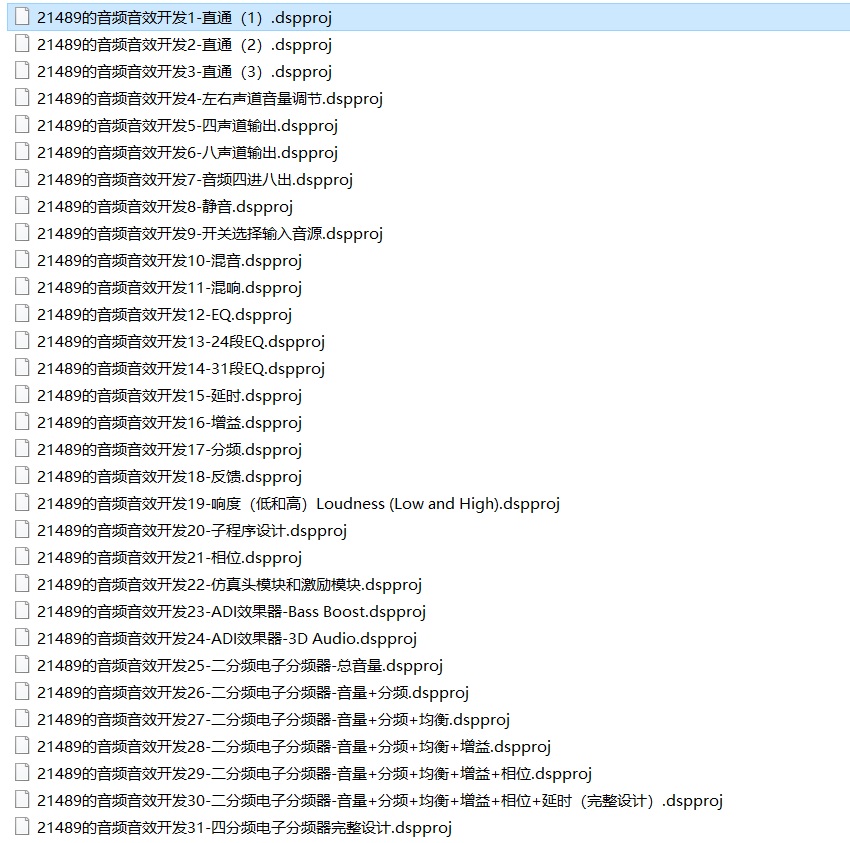Viewport: 850px width, 843px height.
Task: Select file name 音效开发30 (完整设计).dspproj
Action: (x=380, y=801)
